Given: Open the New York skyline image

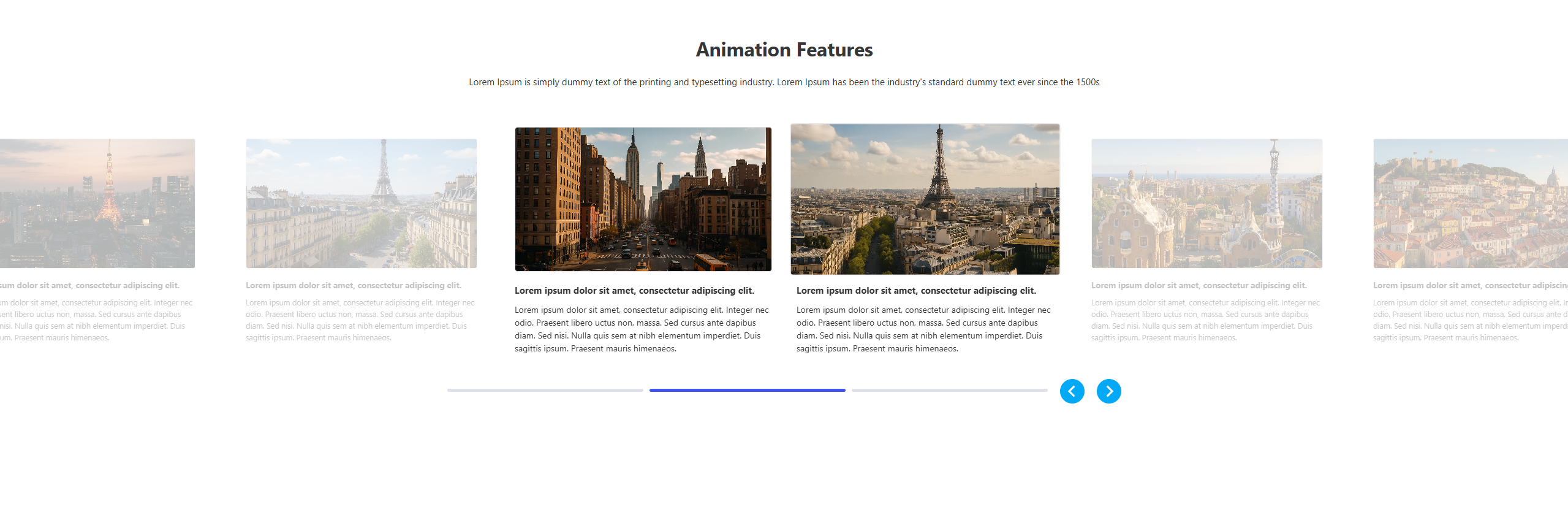Looking at the screenshot, I should [643, 199].
